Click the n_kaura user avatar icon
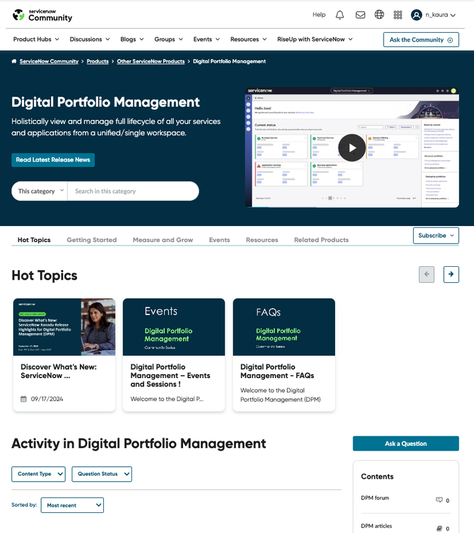The image size is (474, 533). coord(416,15)
